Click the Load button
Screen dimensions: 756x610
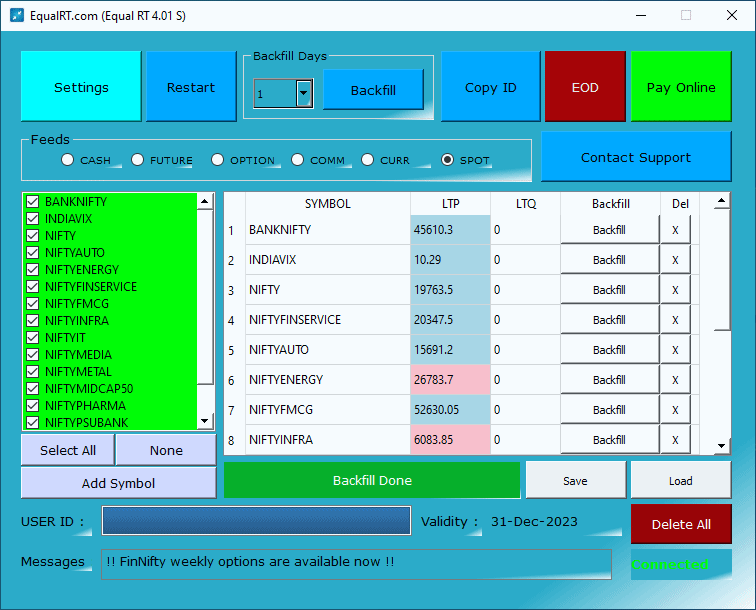click(x=680, y=480)
